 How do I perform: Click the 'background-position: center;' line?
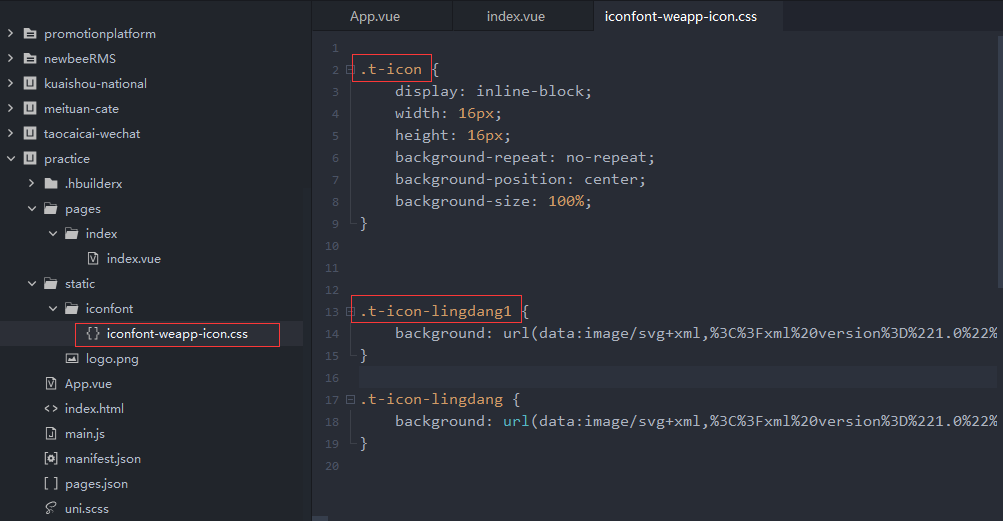coord(520,179)
